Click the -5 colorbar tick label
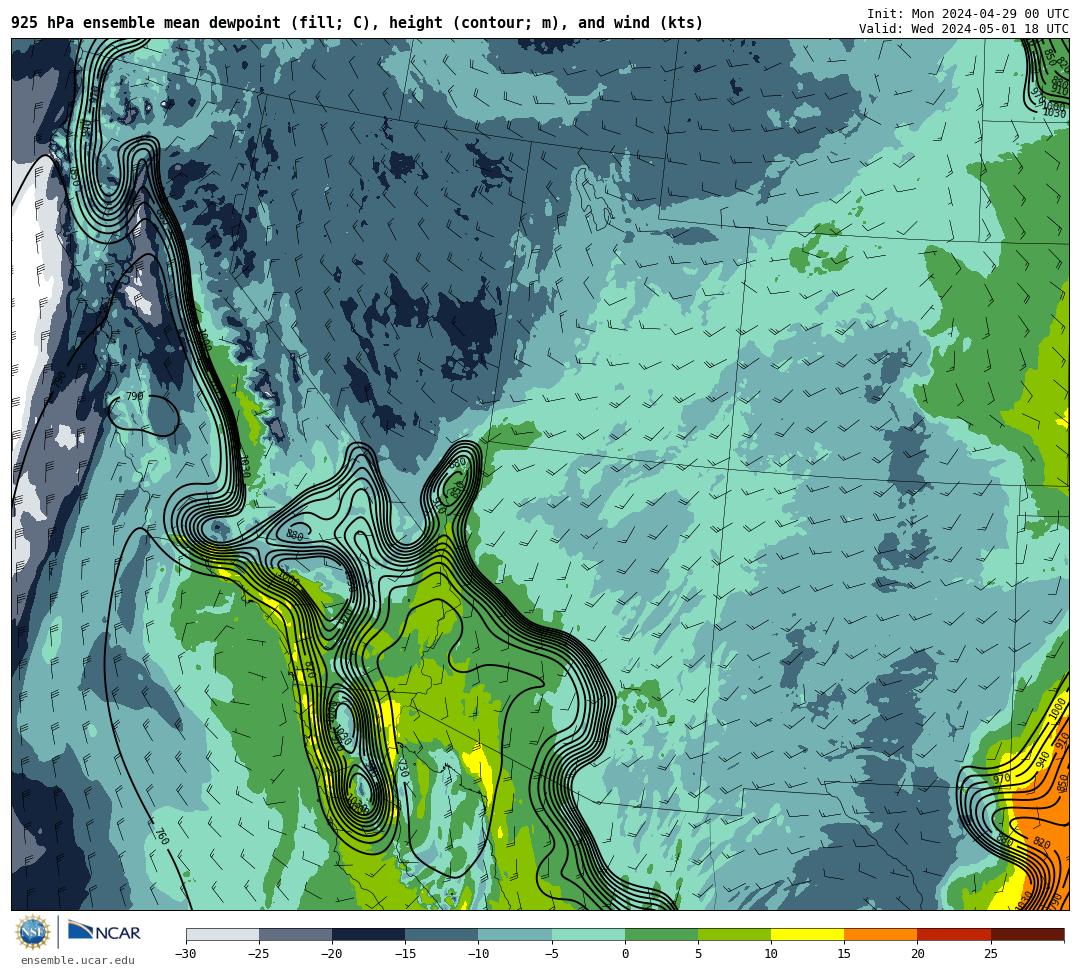The width and height of the screenshot is (1080, 973). click(552, 954)
